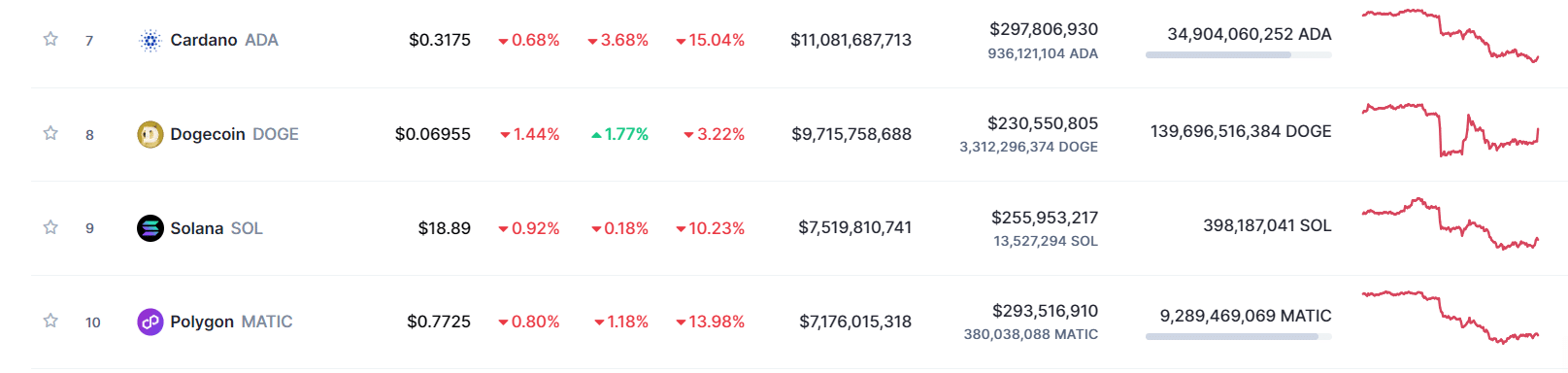The height and width of the screenshot is (373, 1568).
Task: Click the Polygon coin logo
Action: [150, 322]
